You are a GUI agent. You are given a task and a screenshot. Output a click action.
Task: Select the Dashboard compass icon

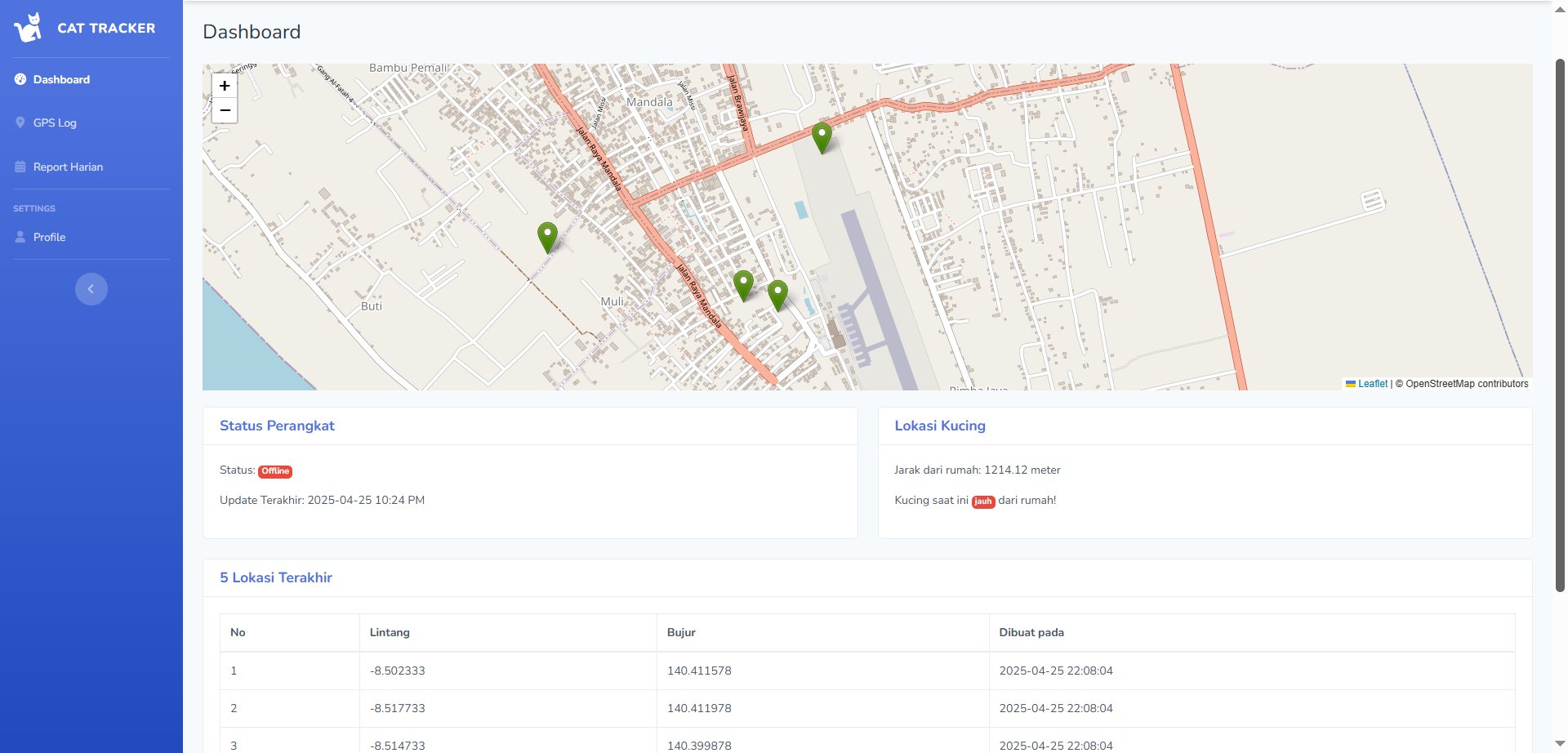point(20,79)
